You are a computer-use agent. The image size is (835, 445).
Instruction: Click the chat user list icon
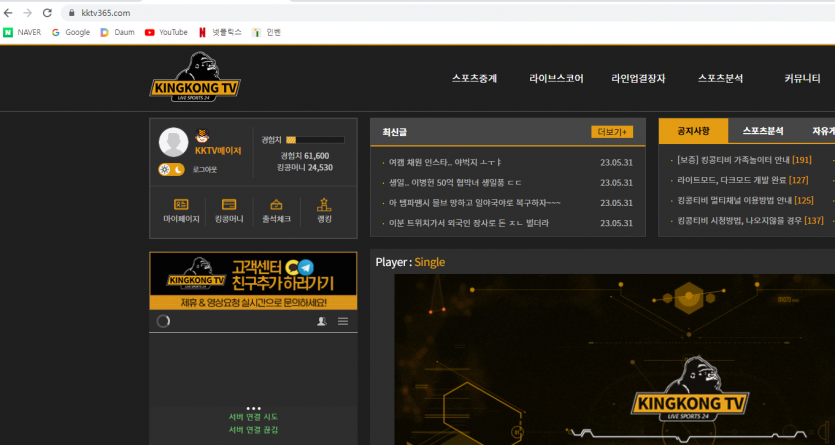[x=322, y=321]
